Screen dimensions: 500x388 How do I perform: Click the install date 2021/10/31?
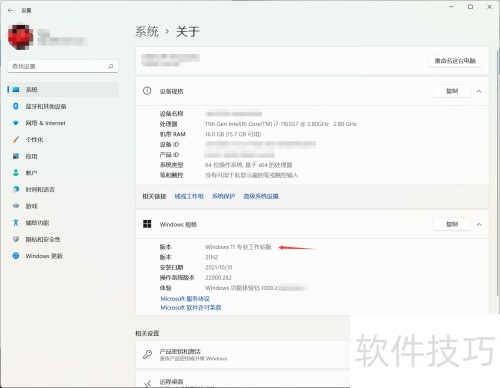click(219, 267)
